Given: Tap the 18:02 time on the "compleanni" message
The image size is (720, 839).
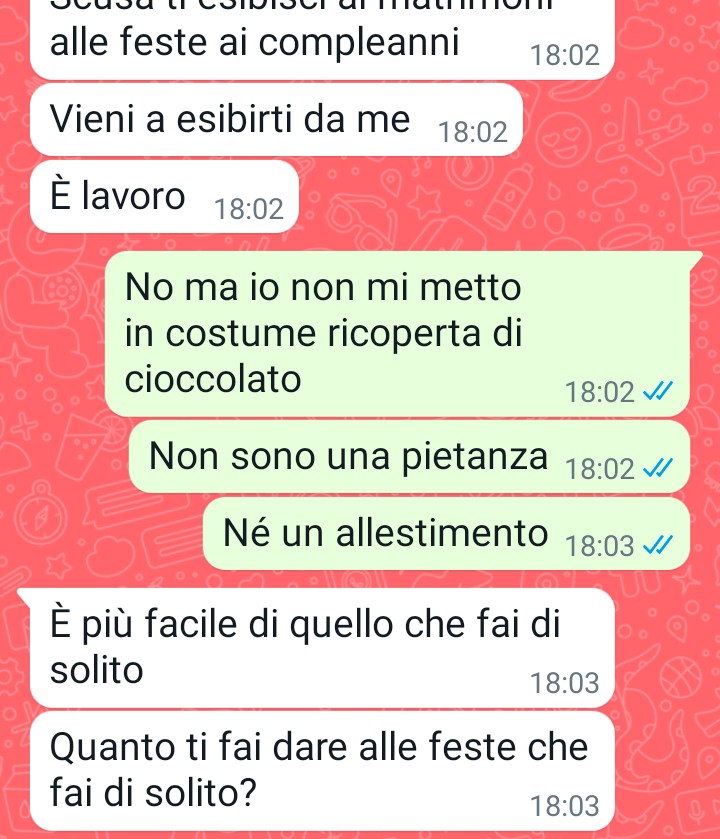Looking at the screenshot, I should click(x=565, y=55).
